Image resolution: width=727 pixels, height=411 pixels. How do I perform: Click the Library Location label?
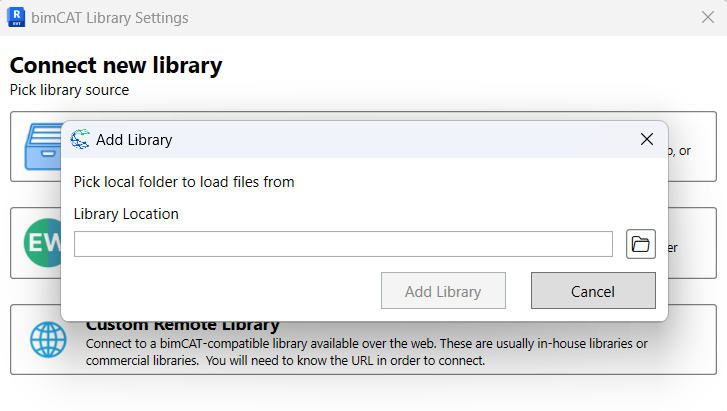(x=126, y=214)
